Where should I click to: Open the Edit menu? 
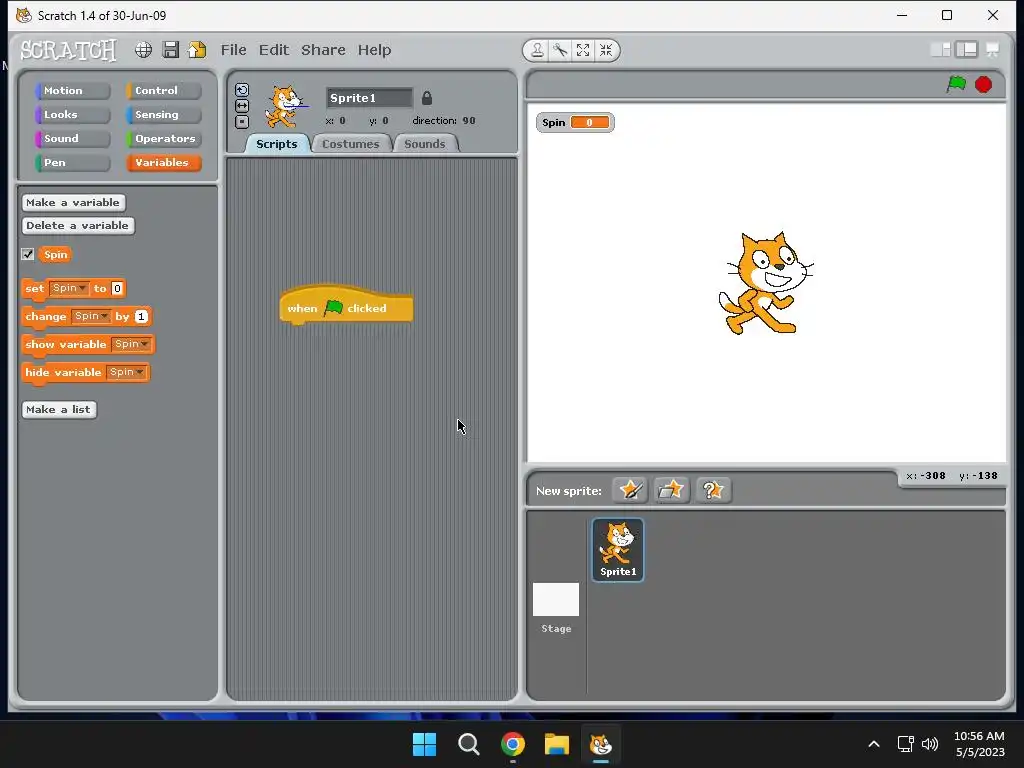click(274, 50)
